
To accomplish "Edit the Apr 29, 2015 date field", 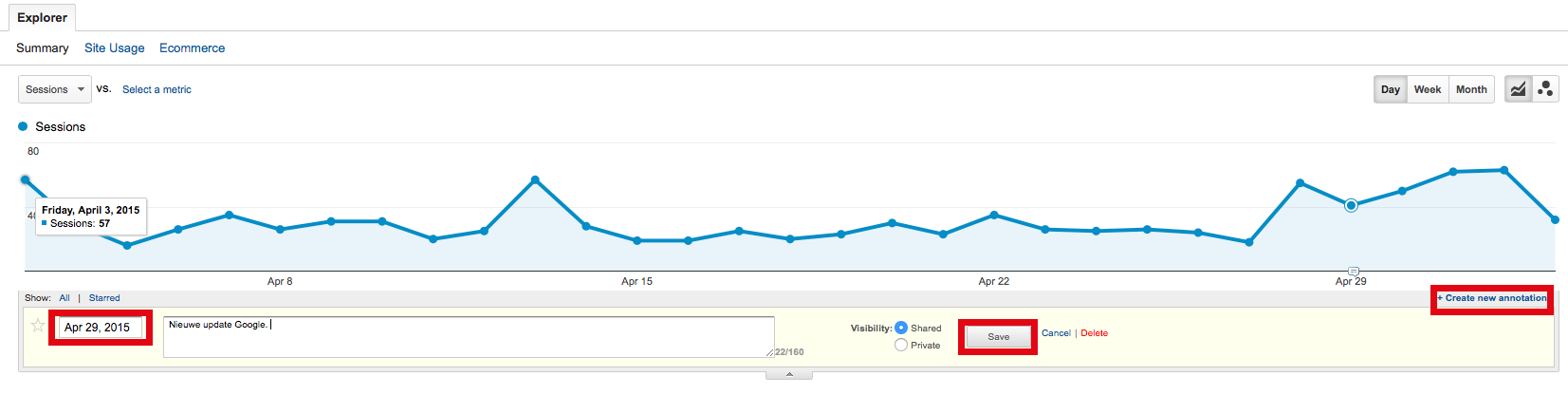I will coord(101,328).
